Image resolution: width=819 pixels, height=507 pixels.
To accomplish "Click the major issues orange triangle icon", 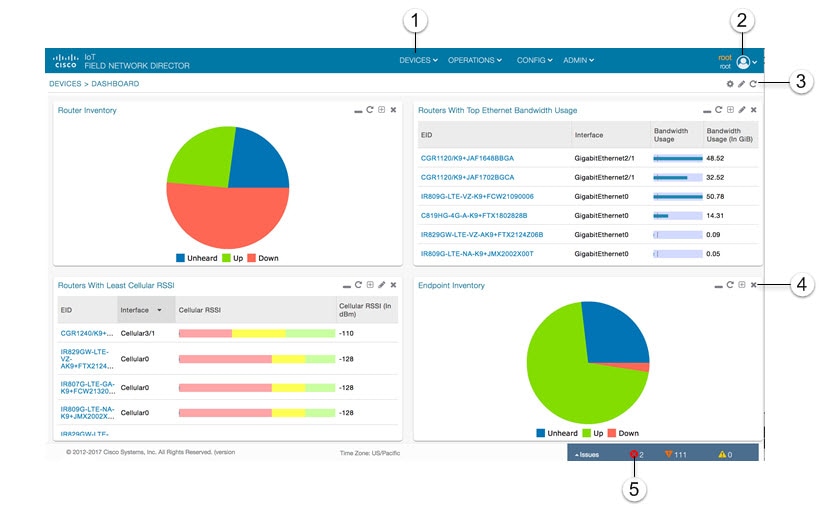I will click(x=668, y=454).
